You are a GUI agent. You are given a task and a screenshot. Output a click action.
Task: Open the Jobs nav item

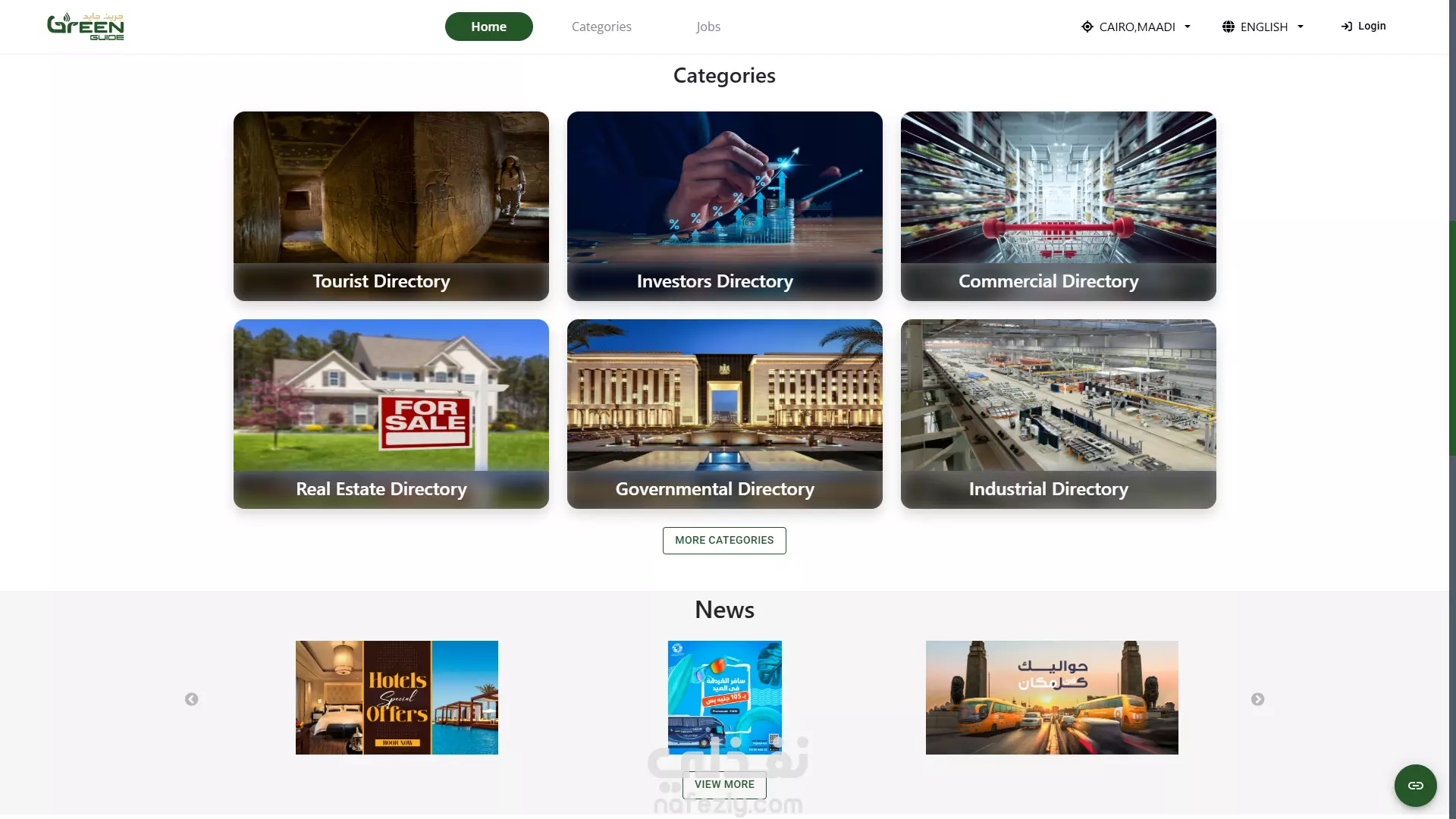(708, 27)
